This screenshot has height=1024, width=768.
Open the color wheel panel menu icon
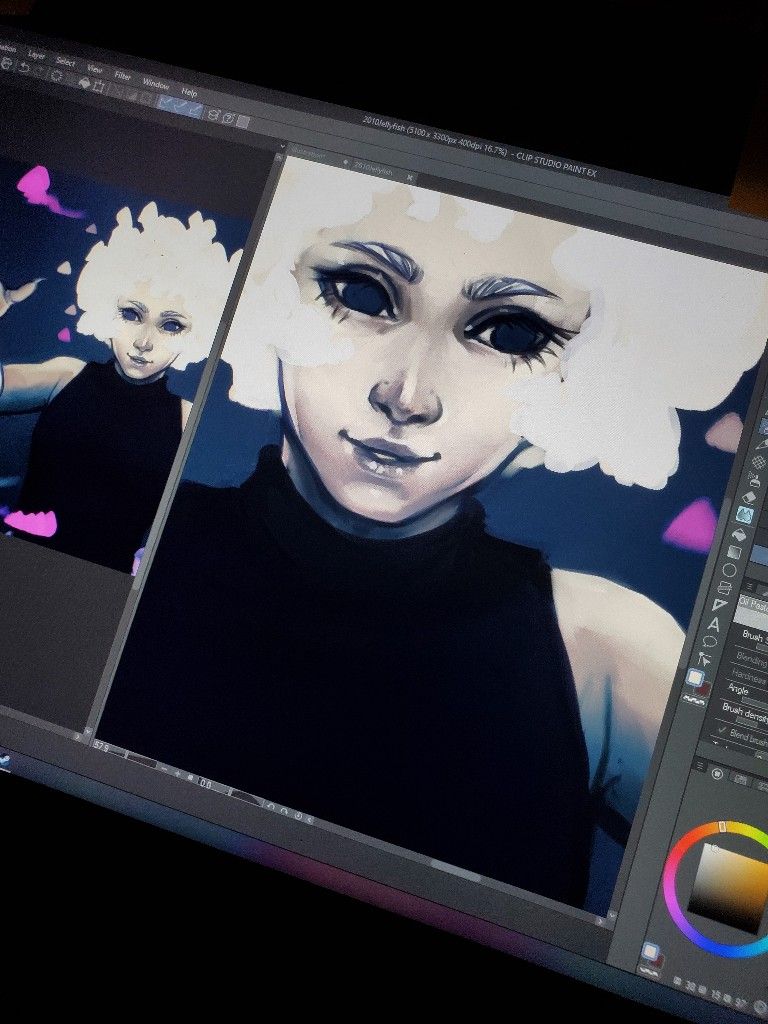[700, 765]
